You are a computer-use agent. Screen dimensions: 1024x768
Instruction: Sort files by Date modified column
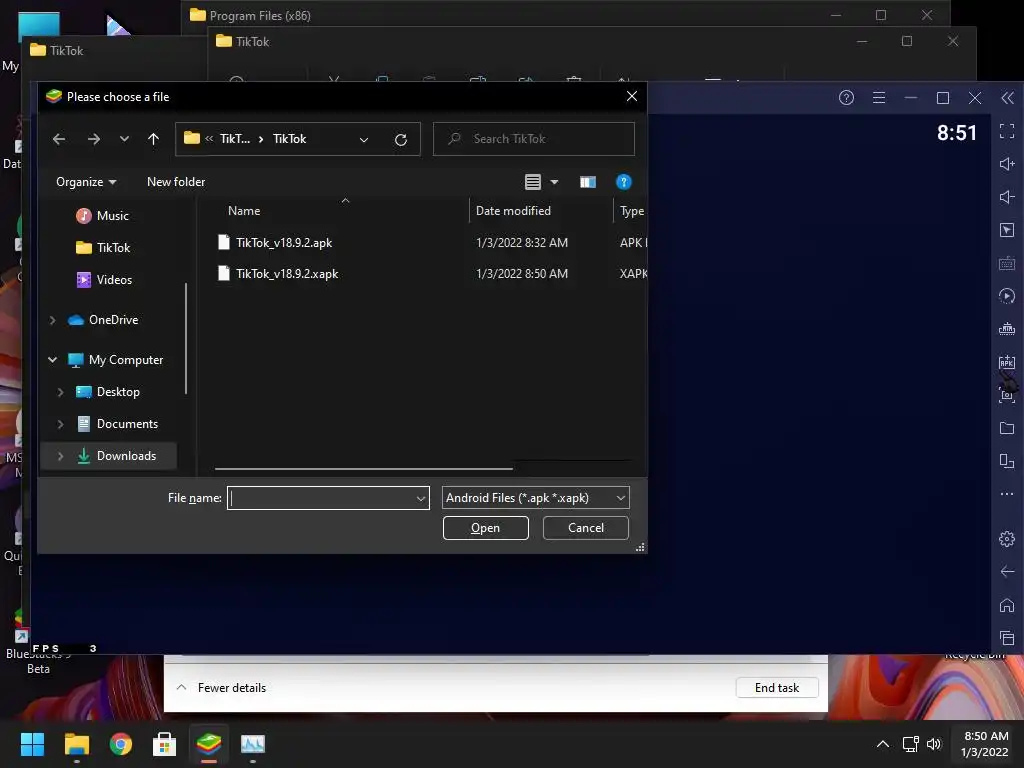pyautogui.click(x=513, y=211)
